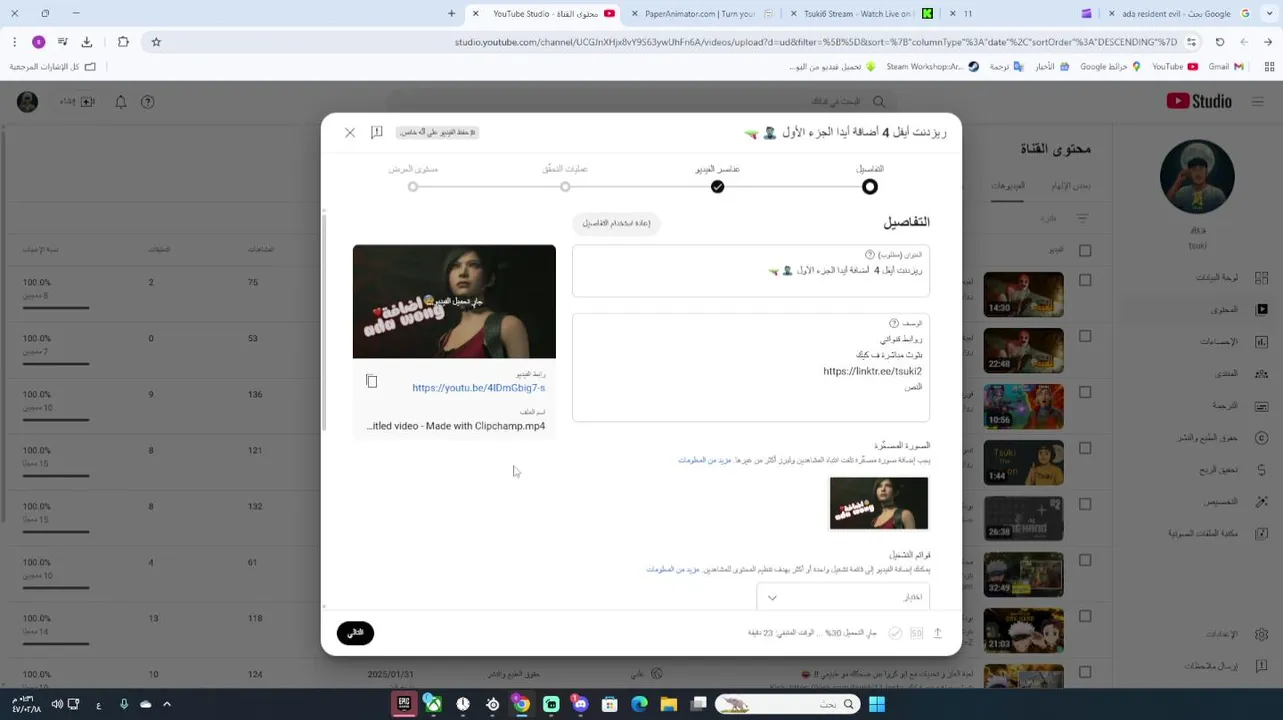The image size is (1283, 720).
Task: Click the description help question mark icon
Action: click(x=894, y=323)
